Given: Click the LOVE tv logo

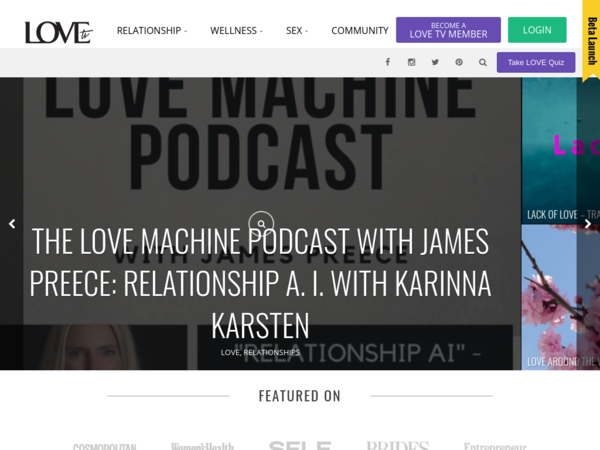Looking at the screenshot, I should coord(59,32).
